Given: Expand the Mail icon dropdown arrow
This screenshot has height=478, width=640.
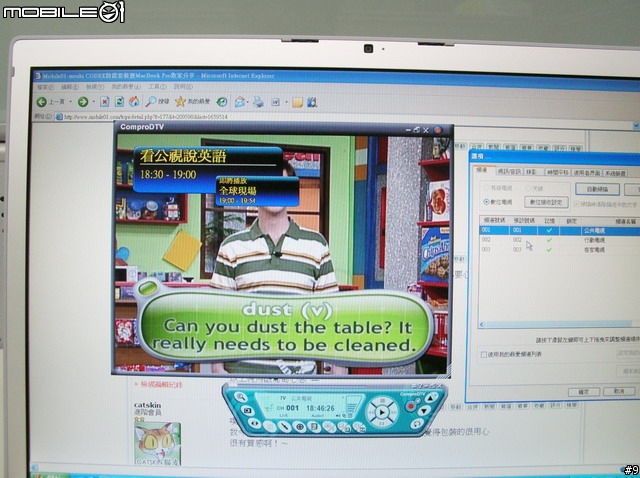Looking at the screenshot, I should [x=248, y=102].
